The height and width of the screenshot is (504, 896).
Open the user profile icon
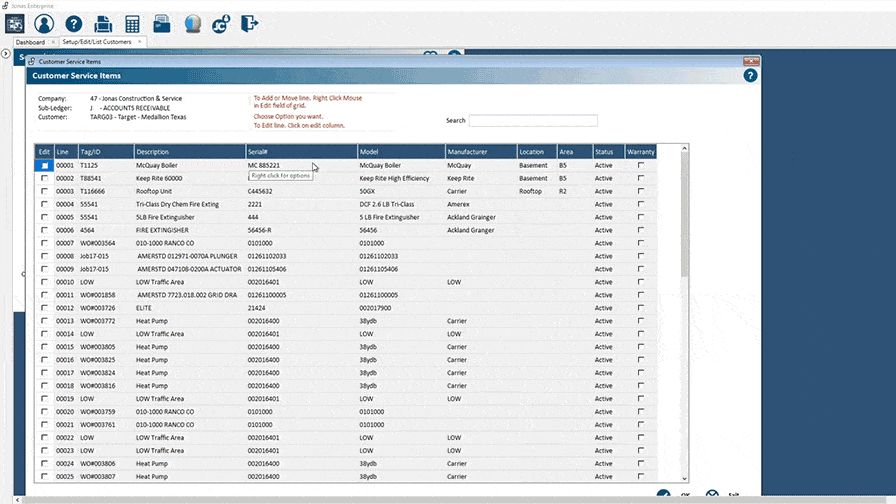[44, 24]
